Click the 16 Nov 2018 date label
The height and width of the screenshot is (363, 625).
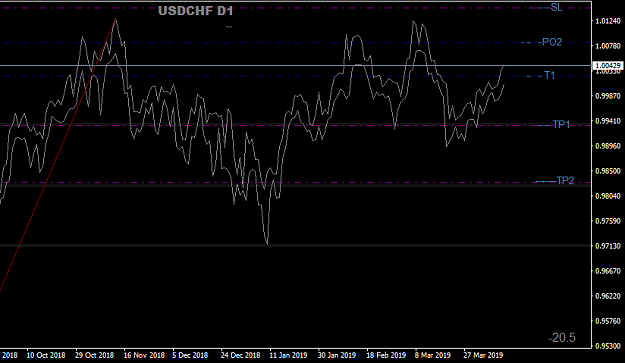(x=144, y=355)
